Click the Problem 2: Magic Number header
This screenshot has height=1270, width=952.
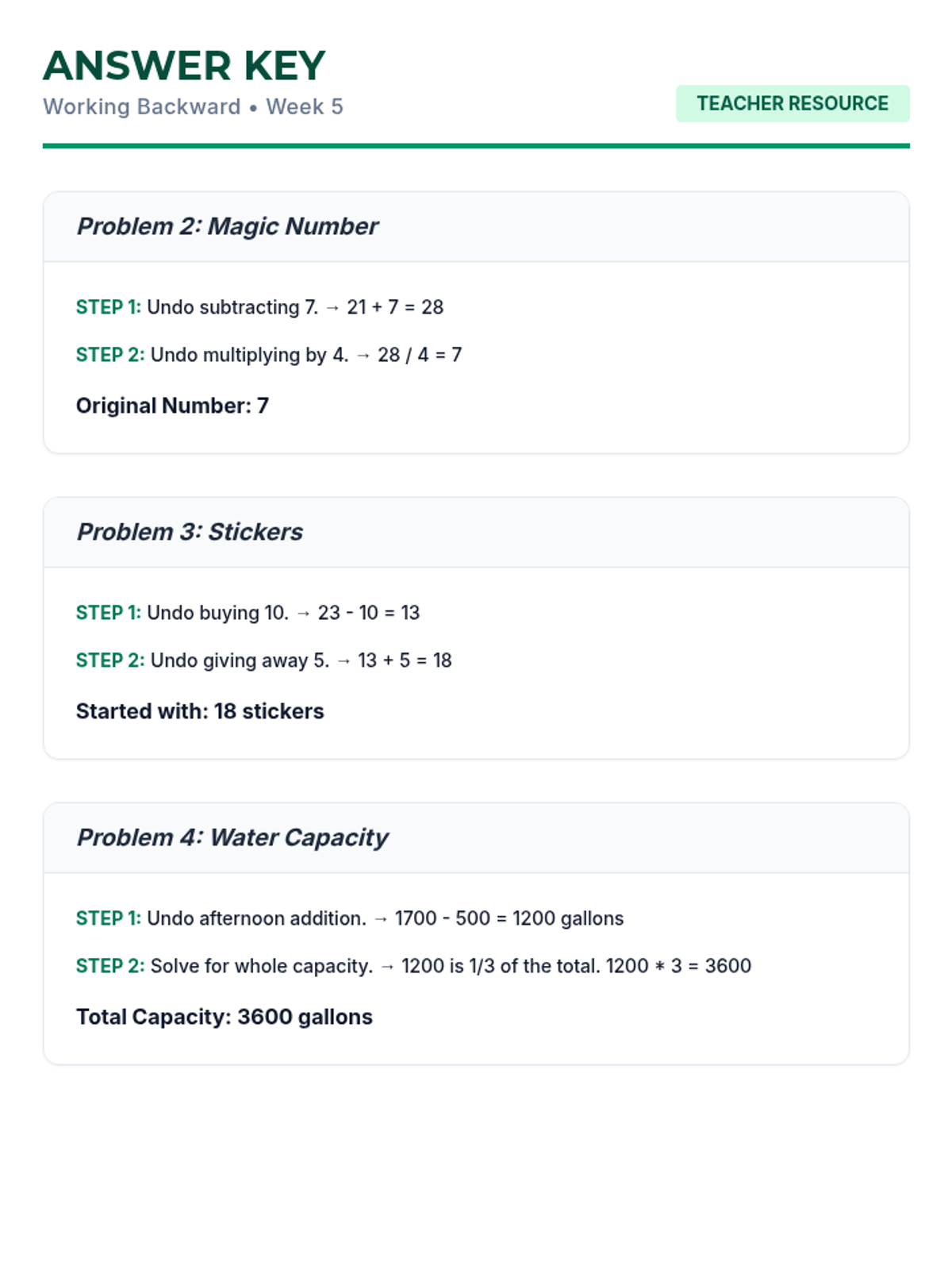pyautogui.click(x=227, y=226)
